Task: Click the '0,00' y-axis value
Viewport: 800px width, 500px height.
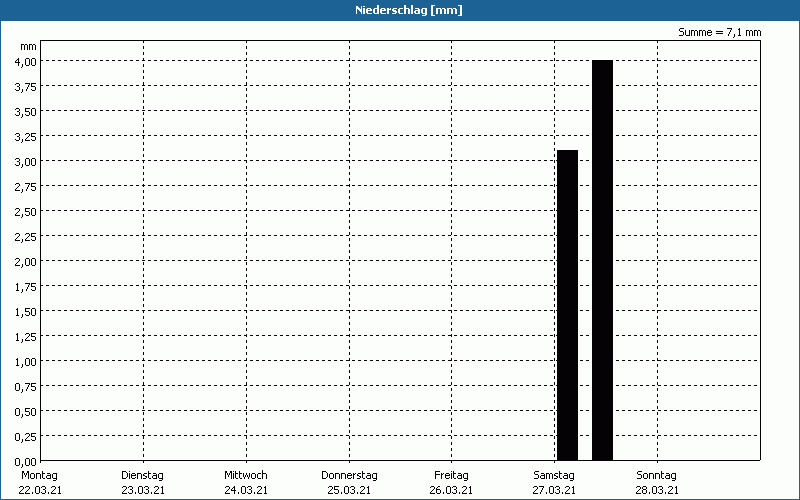Action: [x=26, y=462]
